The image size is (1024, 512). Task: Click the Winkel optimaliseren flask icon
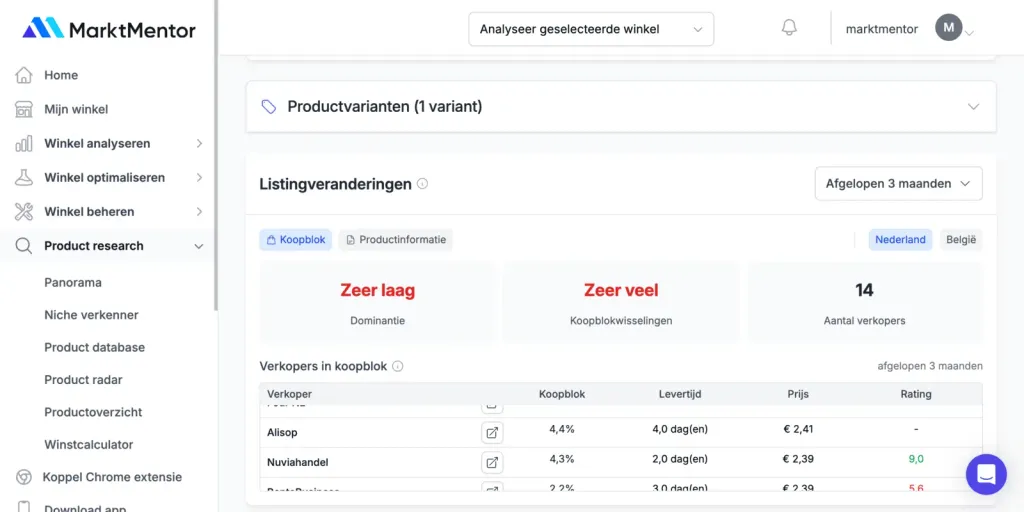tap(24, 178)
